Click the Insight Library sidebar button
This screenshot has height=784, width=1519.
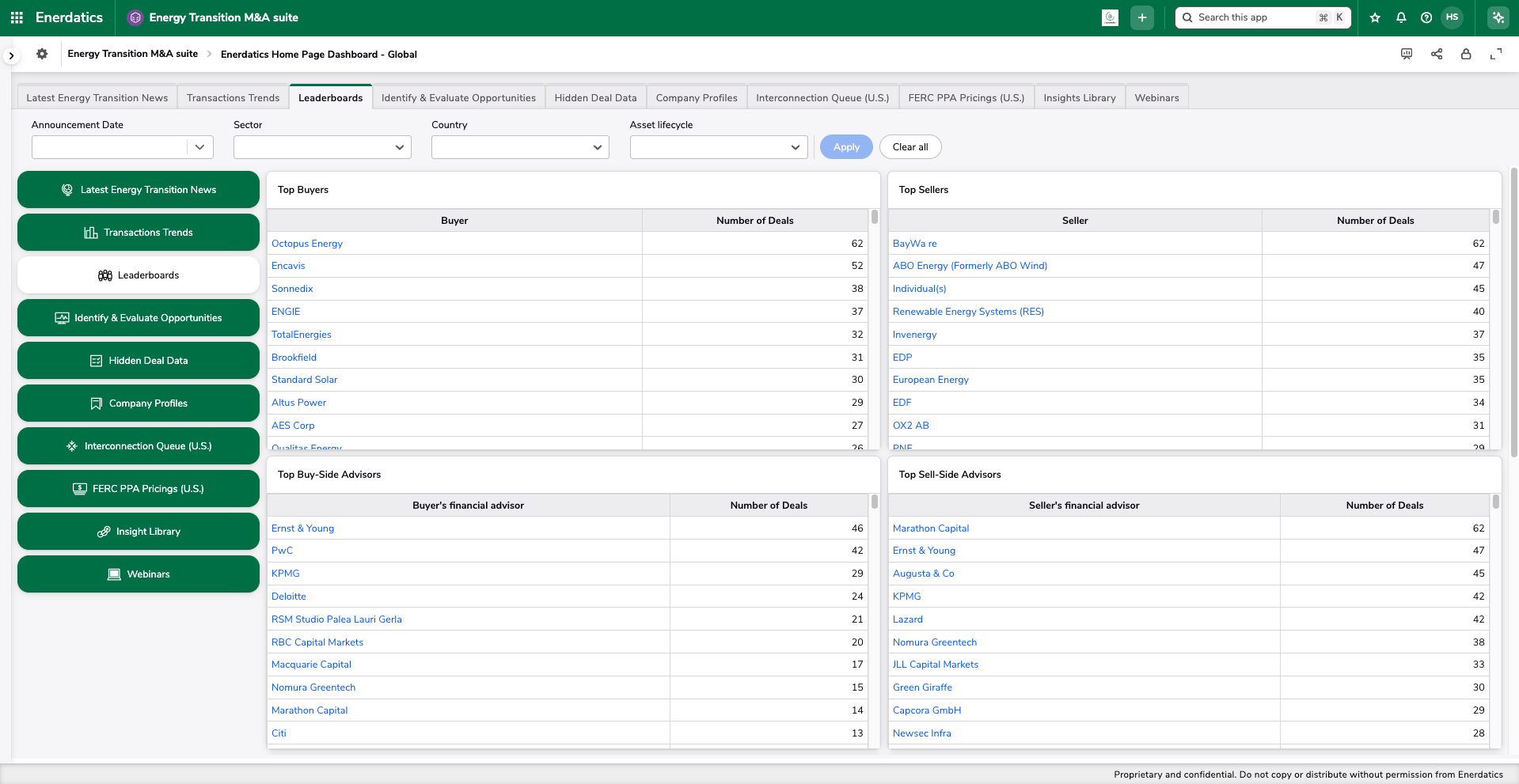[x=139, y=532]
